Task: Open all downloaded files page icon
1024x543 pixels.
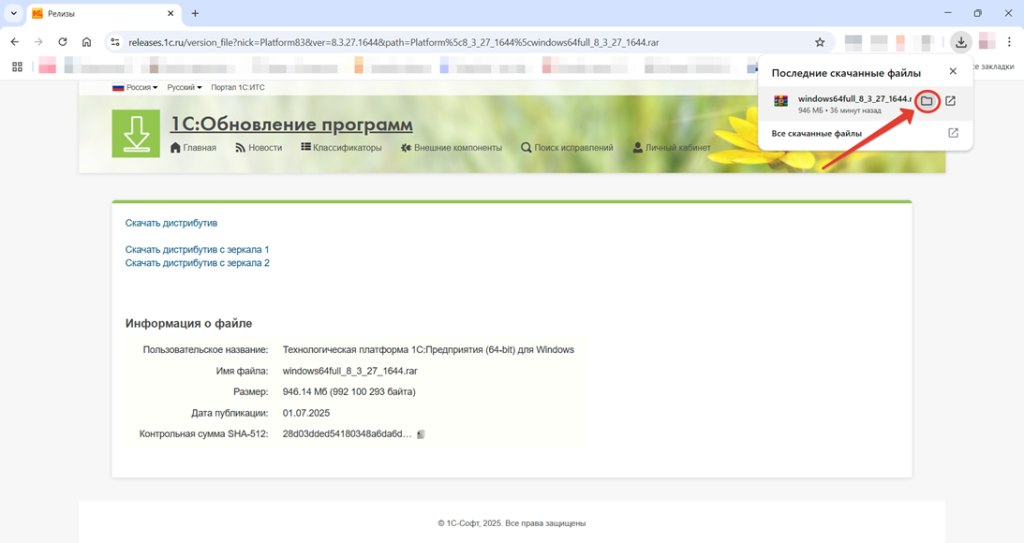Action: pyautogui.click(x=953, y=133)
